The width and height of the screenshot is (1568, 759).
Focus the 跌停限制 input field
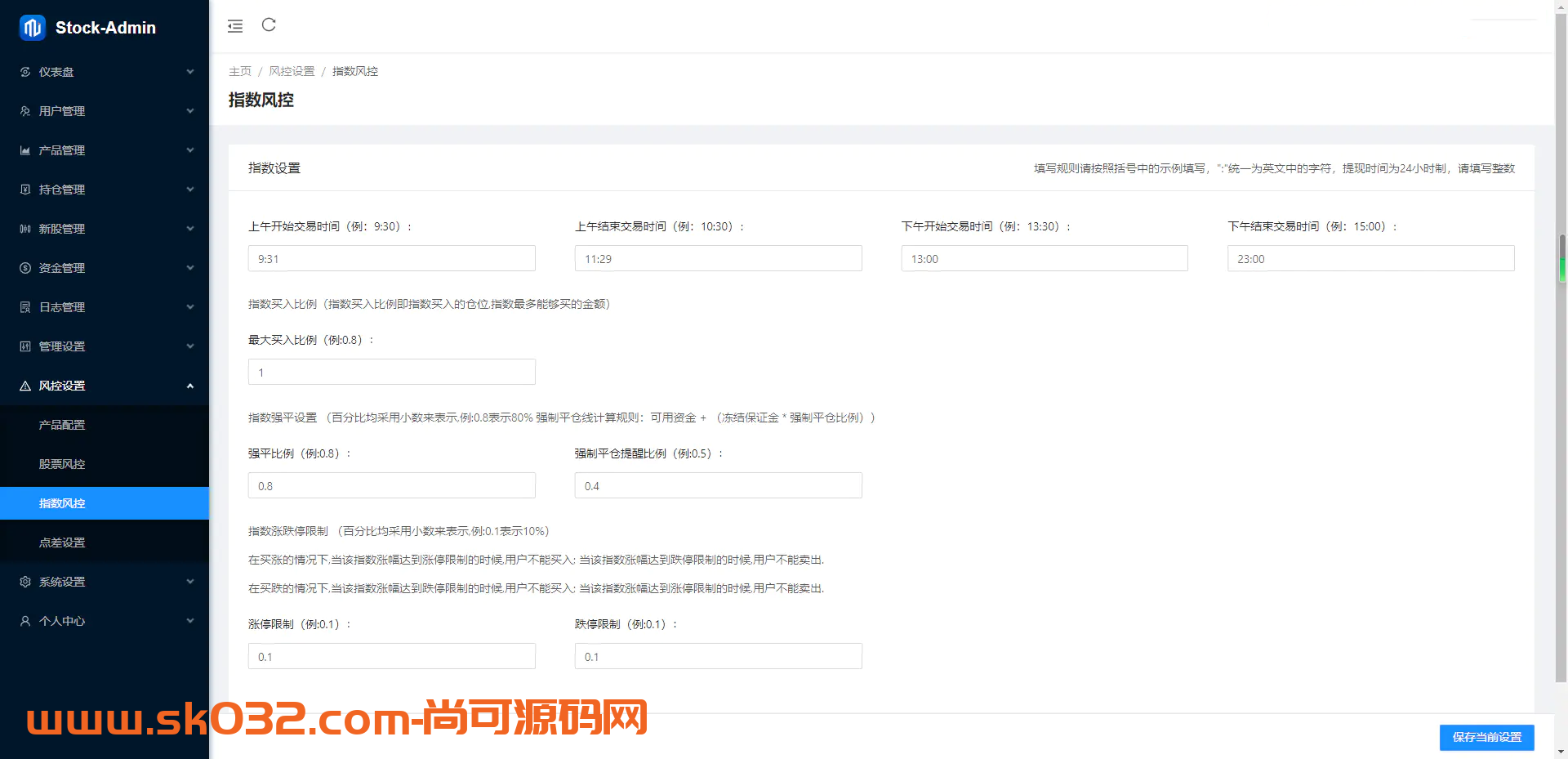(x=719, y=656)
